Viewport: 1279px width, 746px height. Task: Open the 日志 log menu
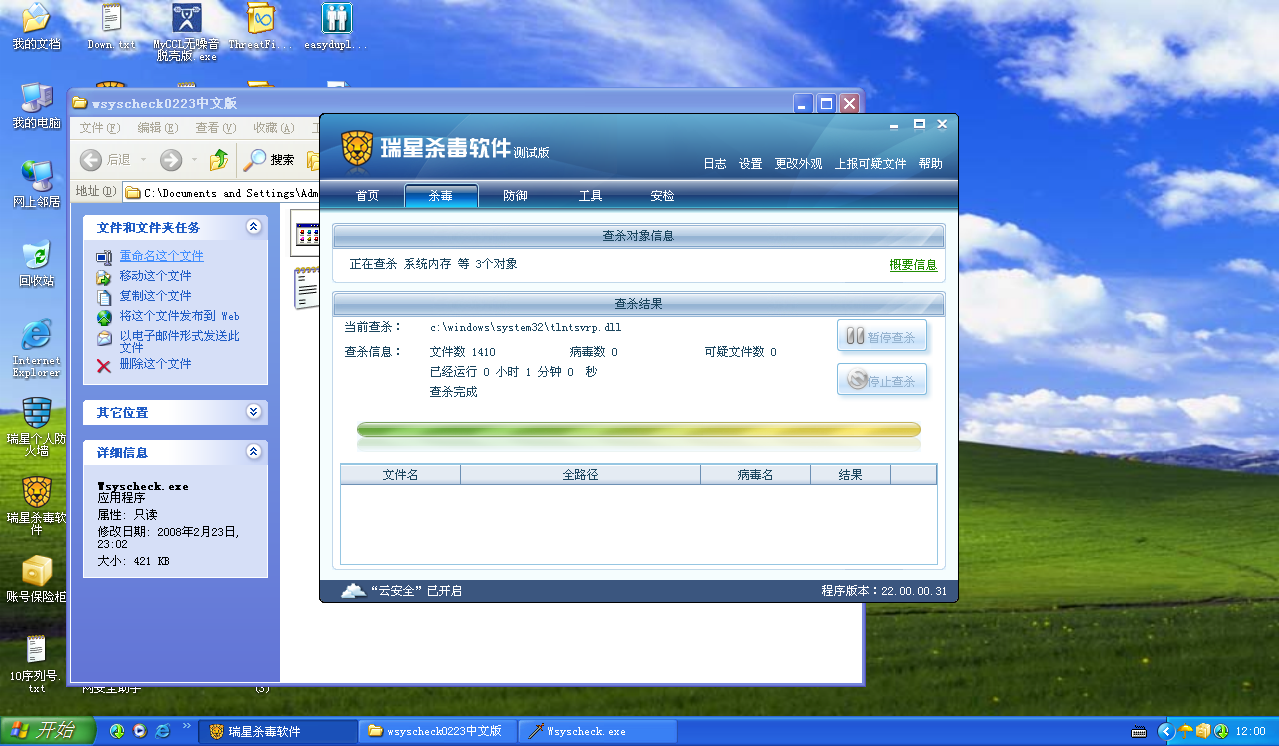(715, 164)
